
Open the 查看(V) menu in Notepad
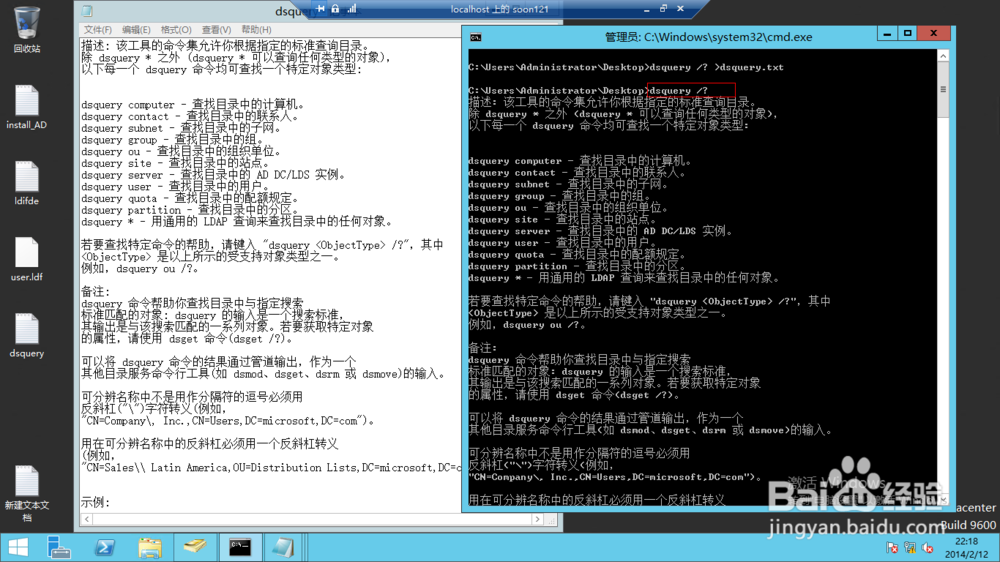click(216, 30)
